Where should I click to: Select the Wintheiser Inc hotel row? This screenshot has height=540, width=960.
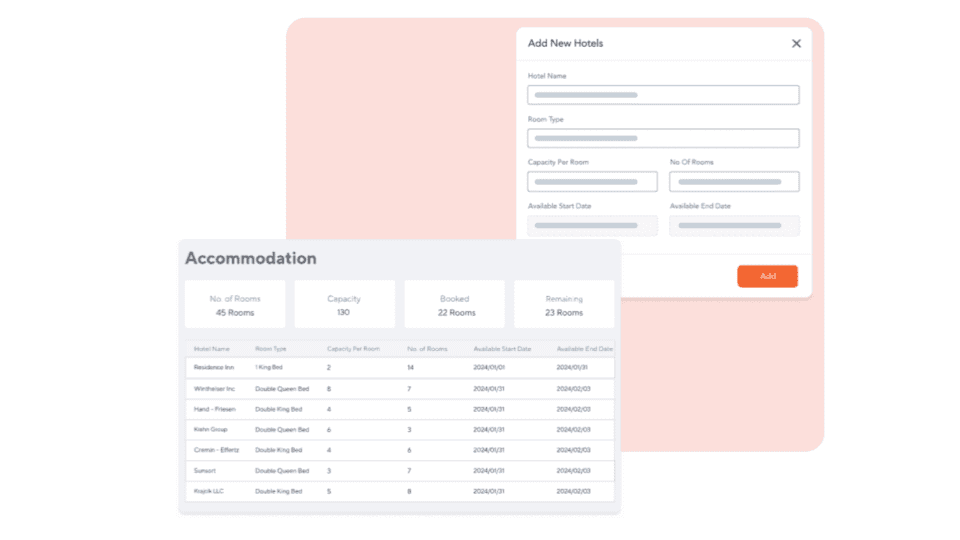(x=400, y=389)
